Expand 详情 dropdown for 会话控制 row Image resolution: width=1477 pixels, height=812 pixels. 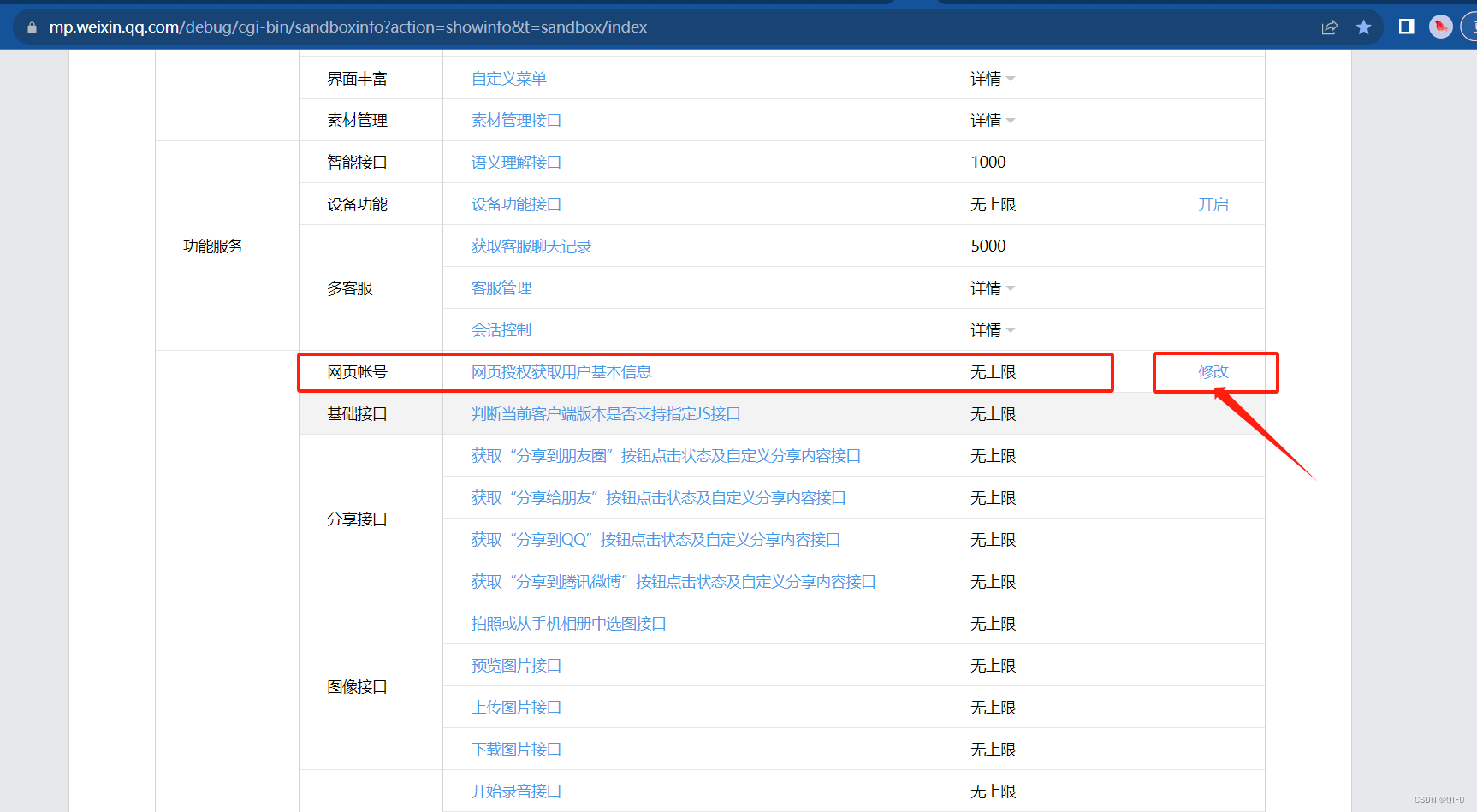[993, 330]
